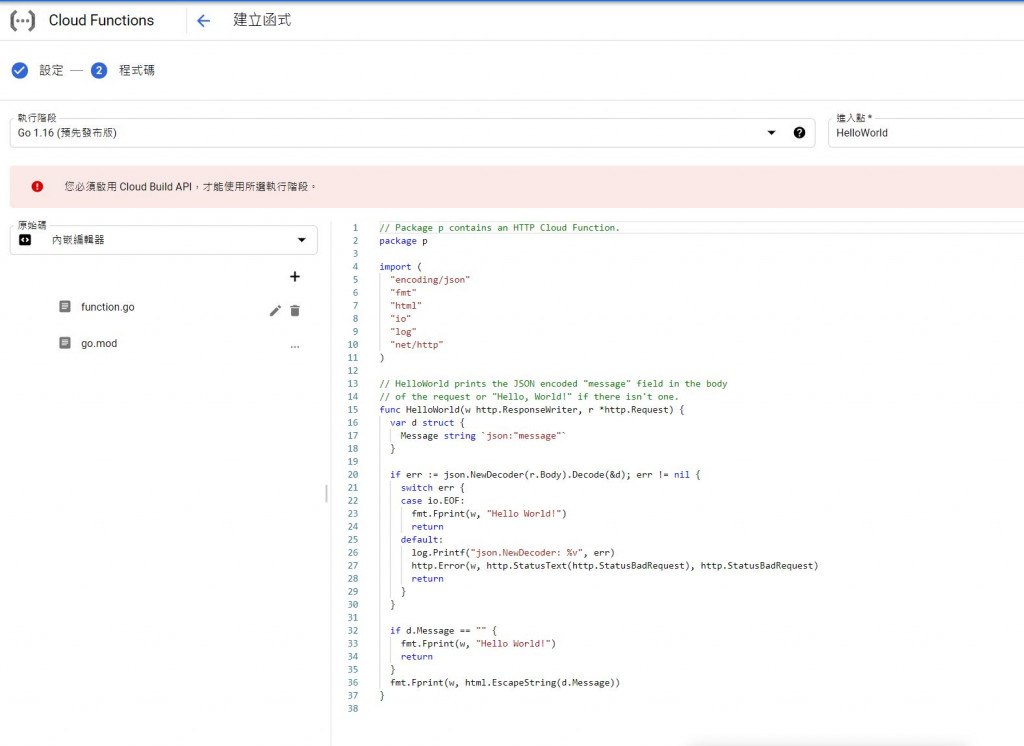This screenshot has height=746, width=1024.
Task: Click the "encoding/json" import line
Action: pos(430,280)
